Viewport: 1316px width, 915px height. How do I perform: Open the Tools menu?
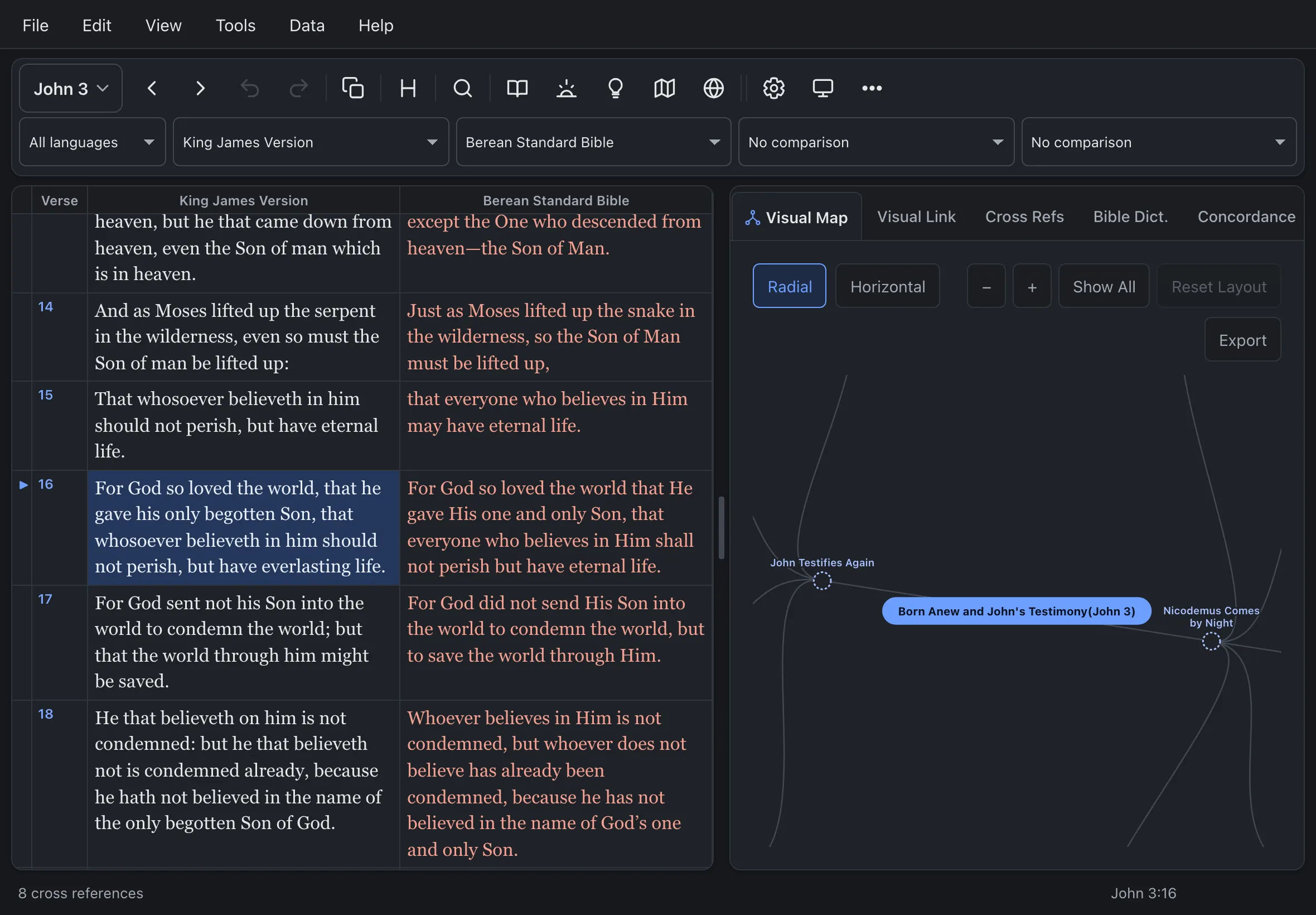[235, 25]
